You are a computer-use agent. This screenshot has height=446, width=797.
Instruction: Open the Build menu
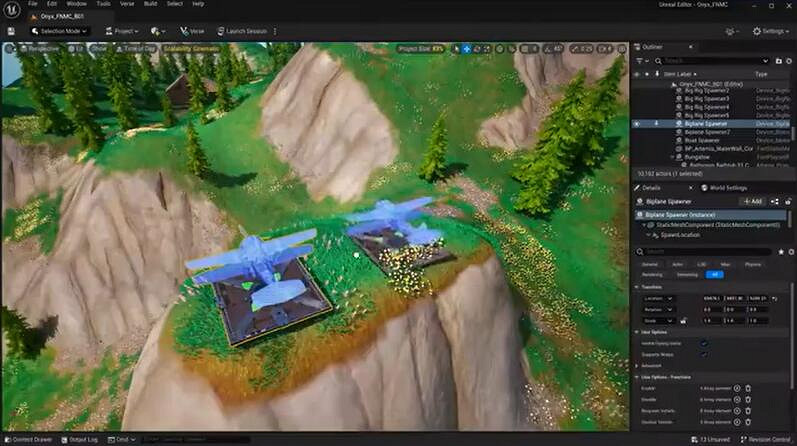149,4
